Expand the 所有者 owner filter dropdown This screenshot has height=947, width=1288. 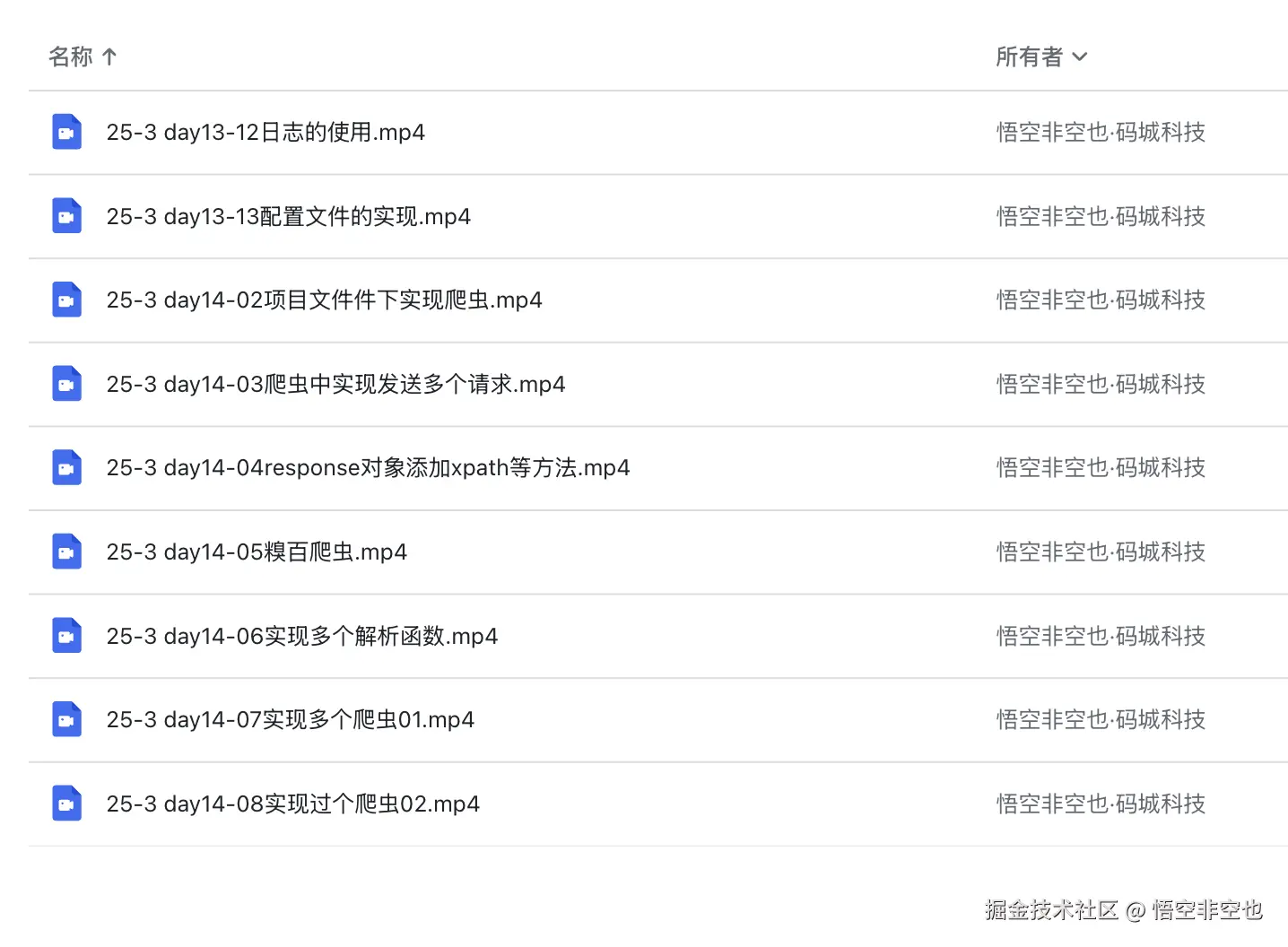pos(1080,57)
